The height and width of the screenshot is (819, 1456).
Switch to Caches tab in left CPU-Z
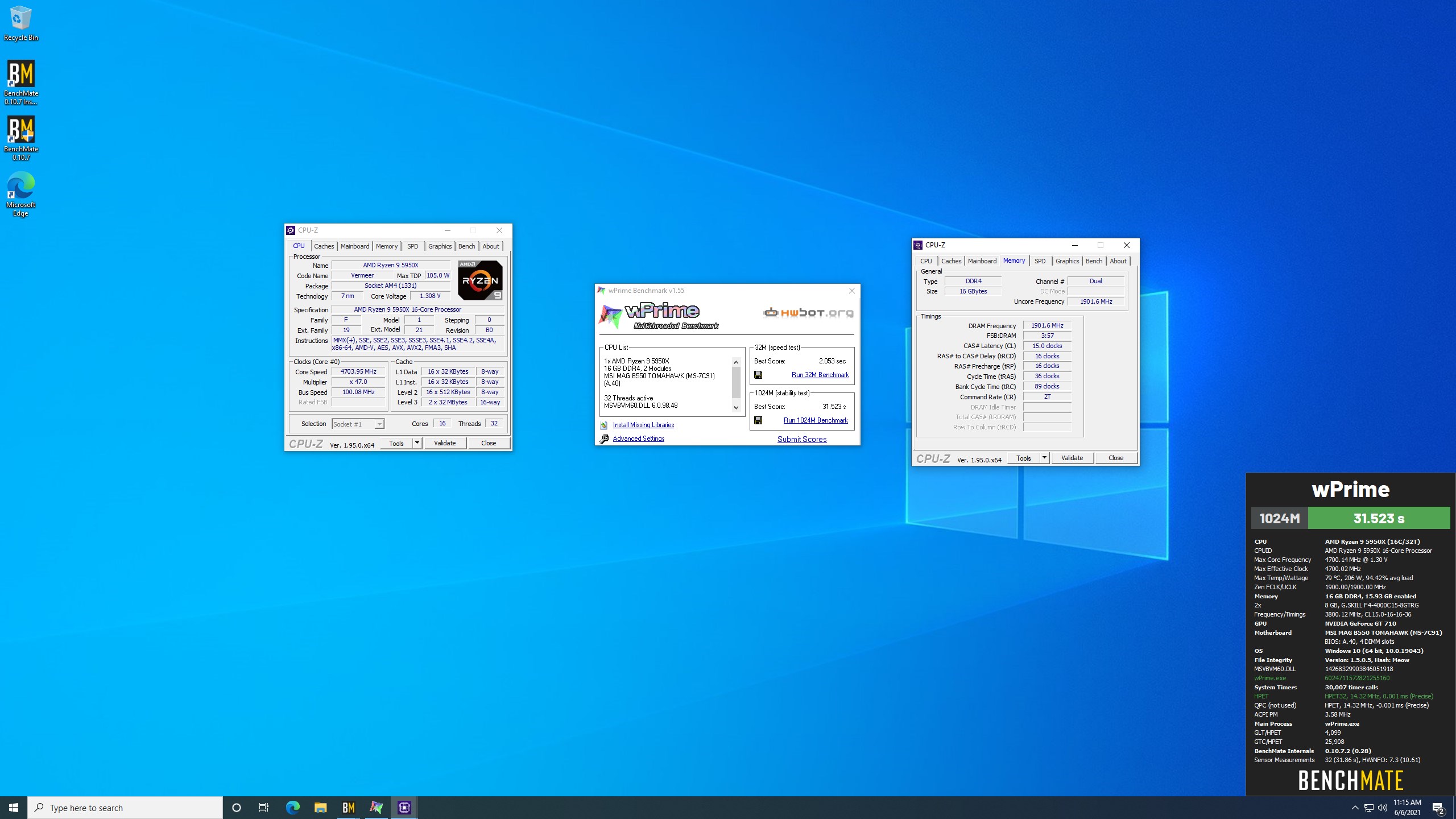click(x=324, y=246)
